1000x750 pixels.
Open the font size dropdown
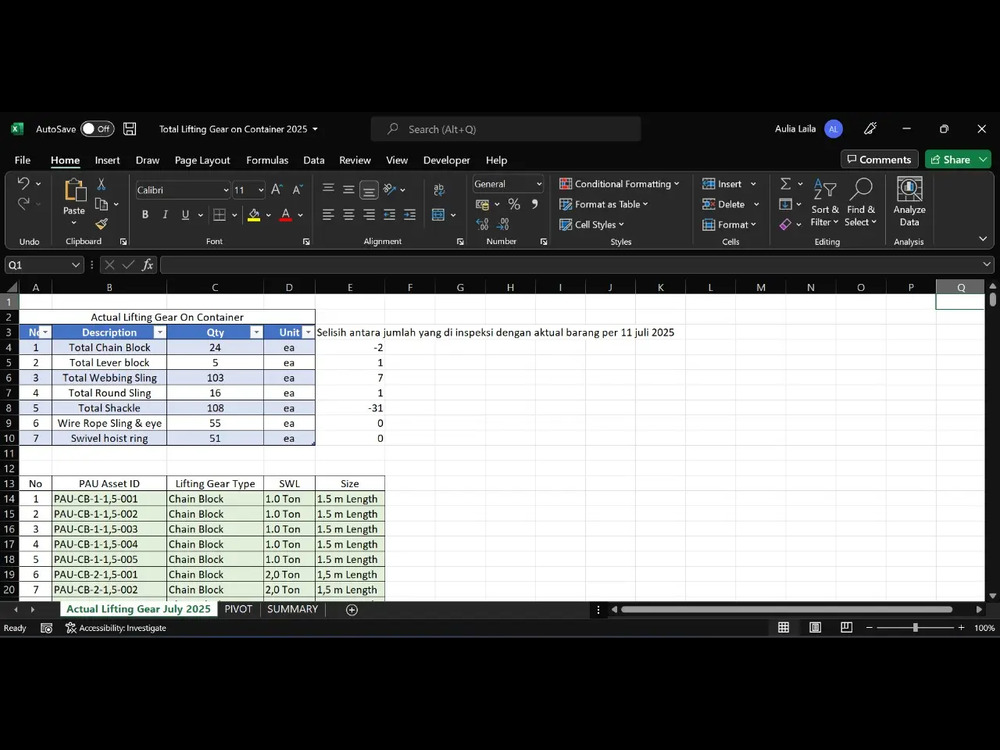[x=260, y=190]
